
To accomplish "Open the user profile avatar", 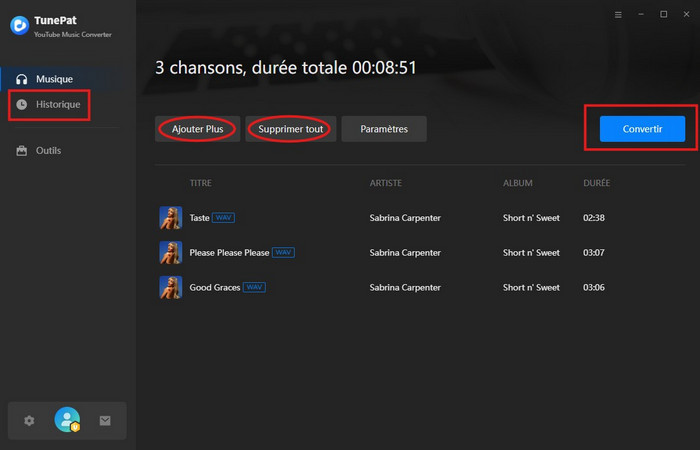I will tap(67, 421).
